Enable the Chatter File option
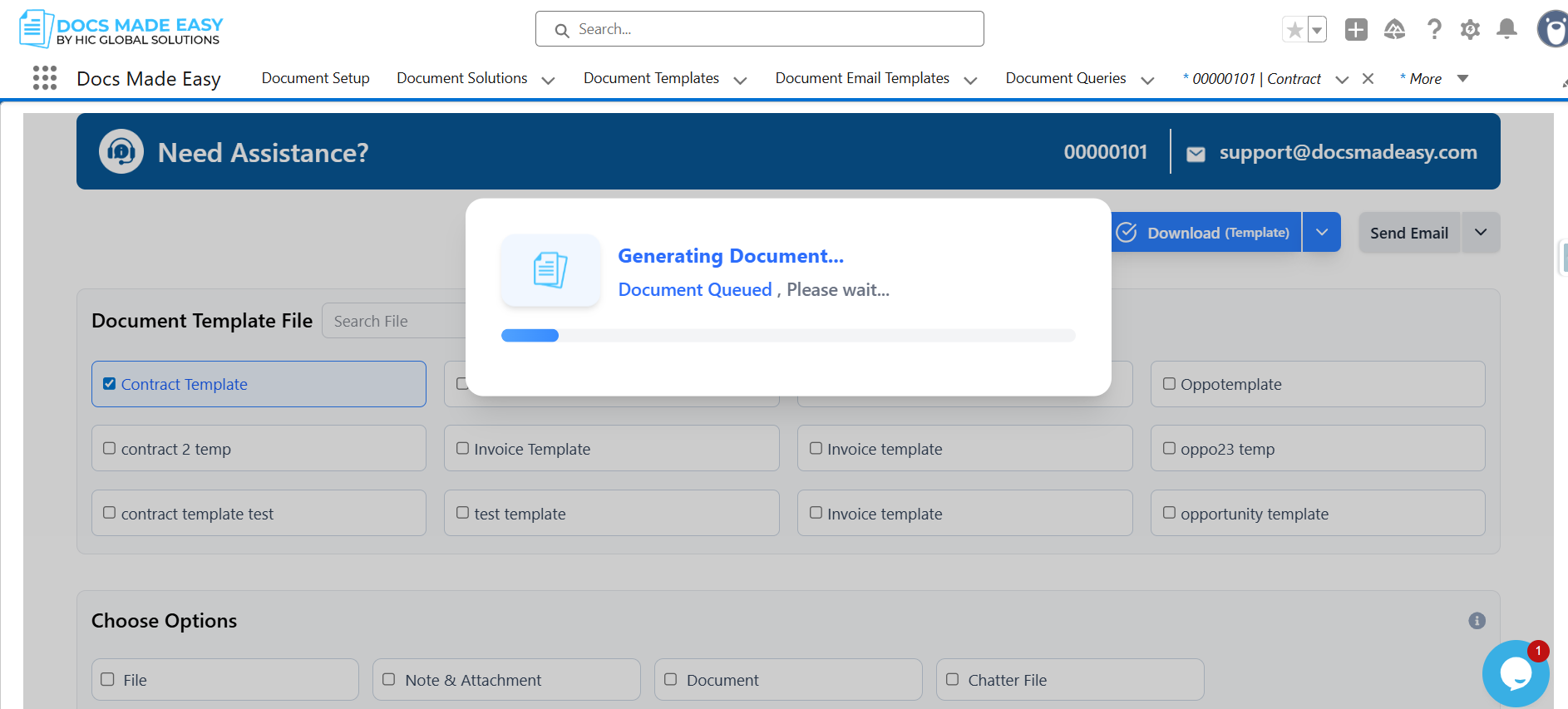The height and width of the screenshot is (709, 1568). (953, 680)
